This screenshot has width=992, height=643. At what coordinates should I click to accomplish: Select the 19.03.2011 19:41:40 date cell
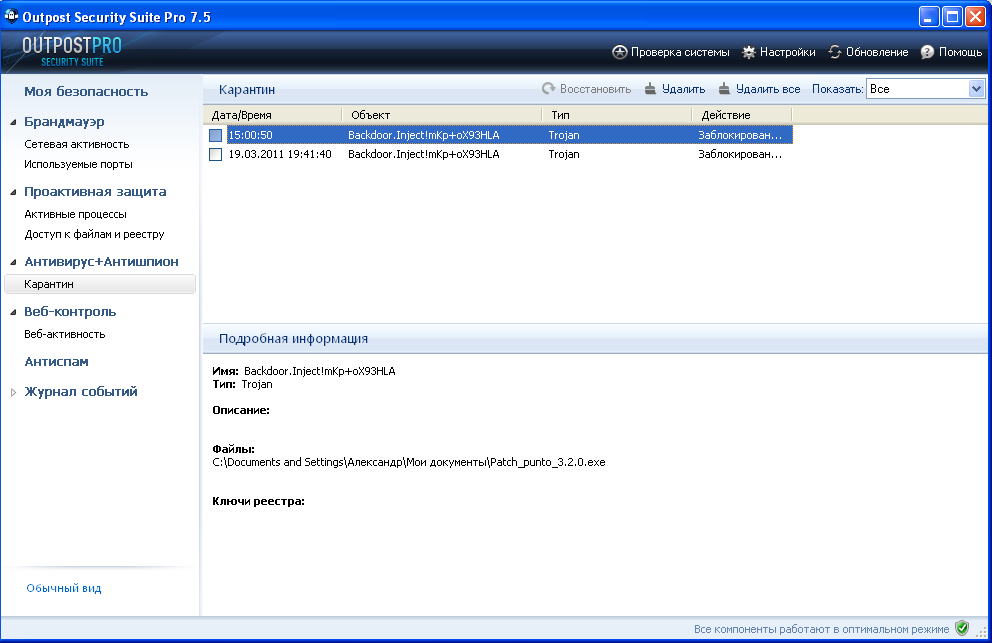click(x=280, y=154)
